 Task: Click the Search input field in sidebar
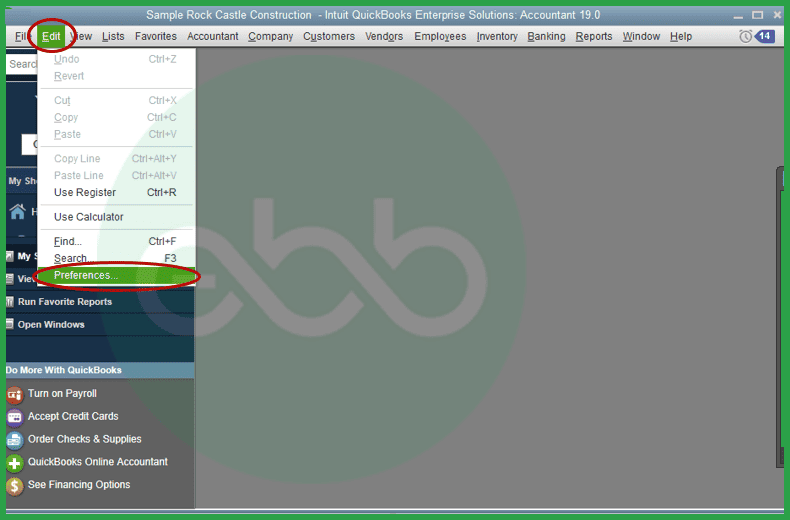click(x=22, y=64)
